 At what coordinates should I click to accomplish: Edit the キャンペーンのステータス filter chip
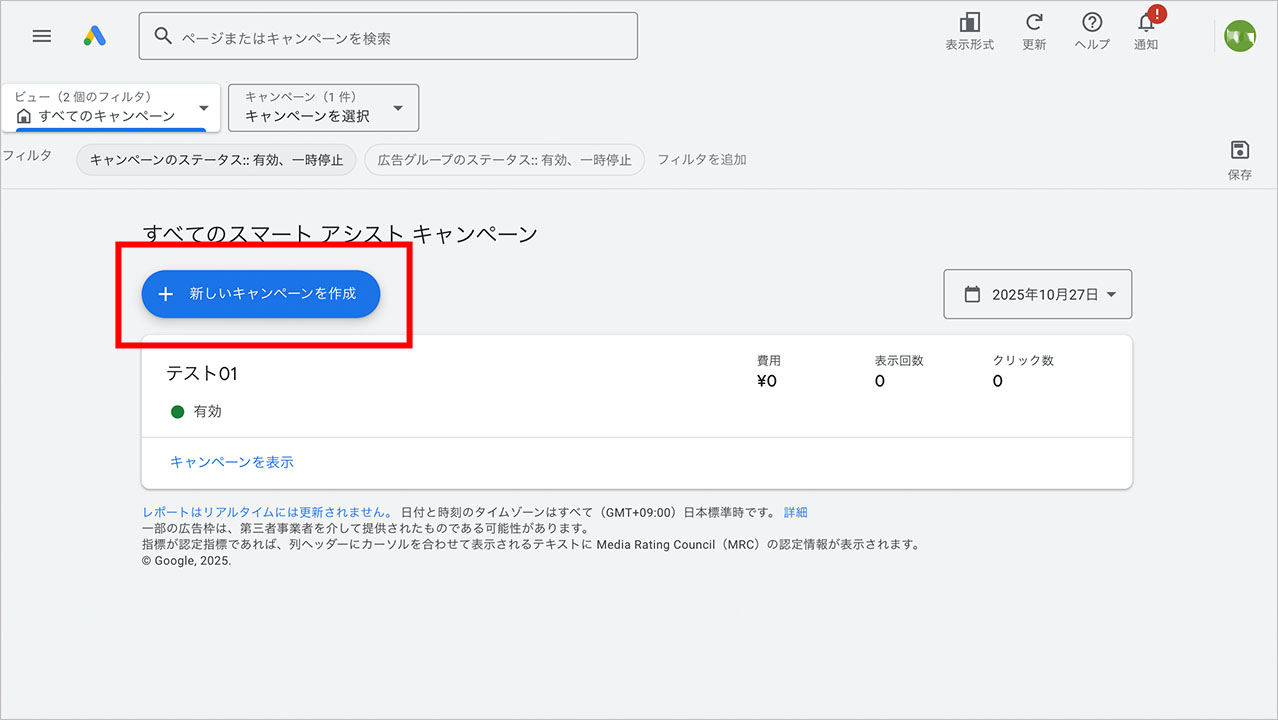[215, 159]
